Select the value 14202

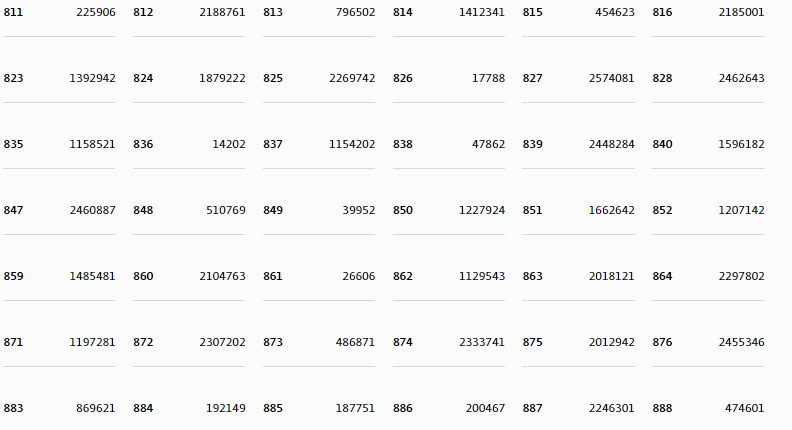tap(229, 145)
